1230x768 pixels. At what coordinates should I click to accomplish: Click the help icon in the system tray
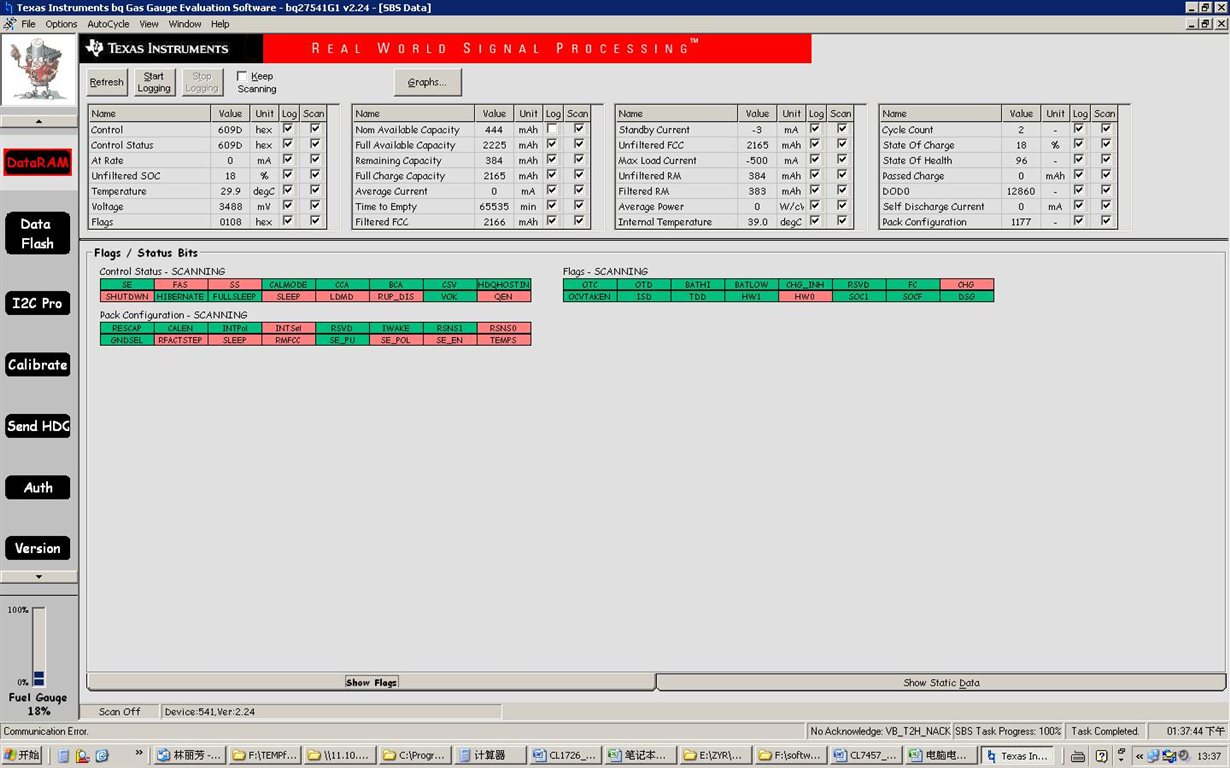click(1102, 756)
